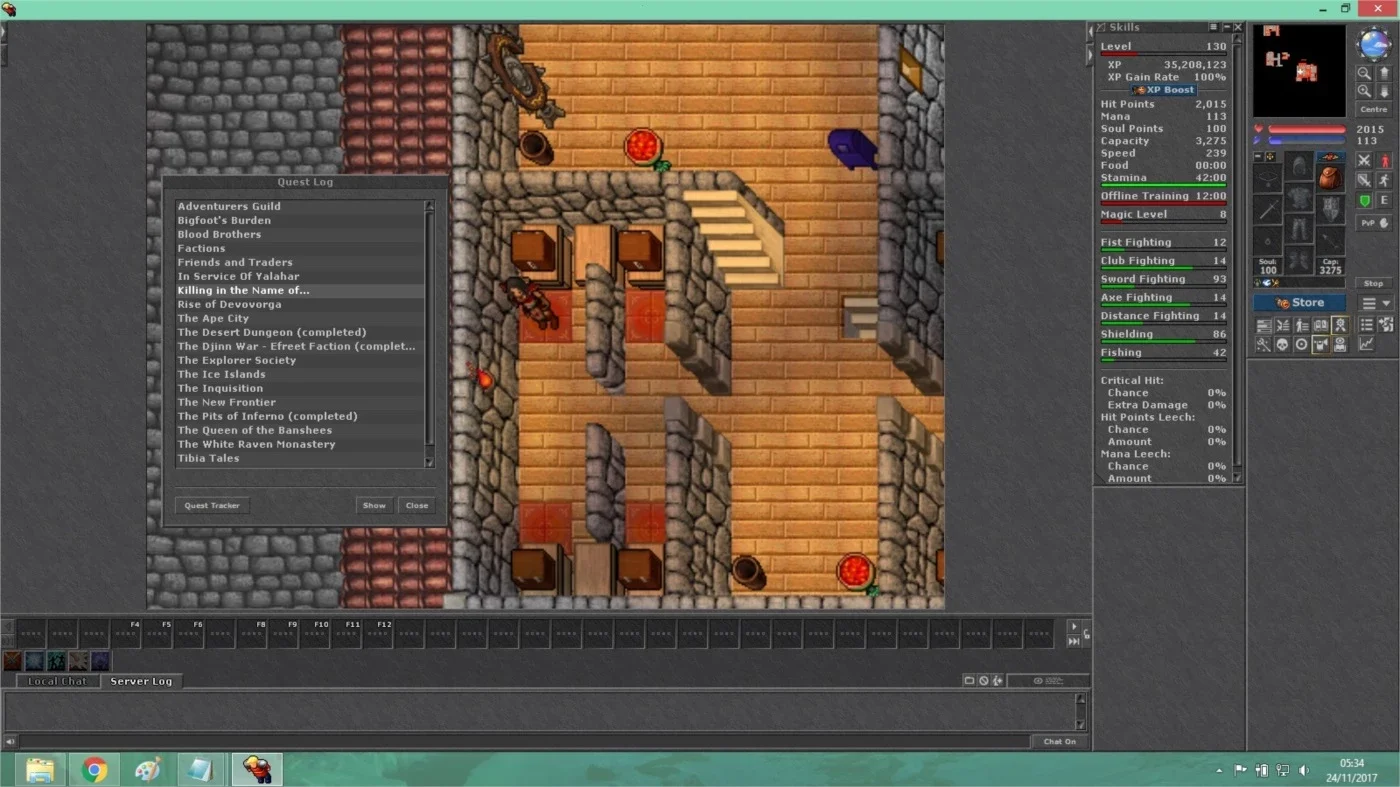
Task: Select The Pits of Inferno (completed) entry
Action: pyautogui.click(x=300, y=417)
